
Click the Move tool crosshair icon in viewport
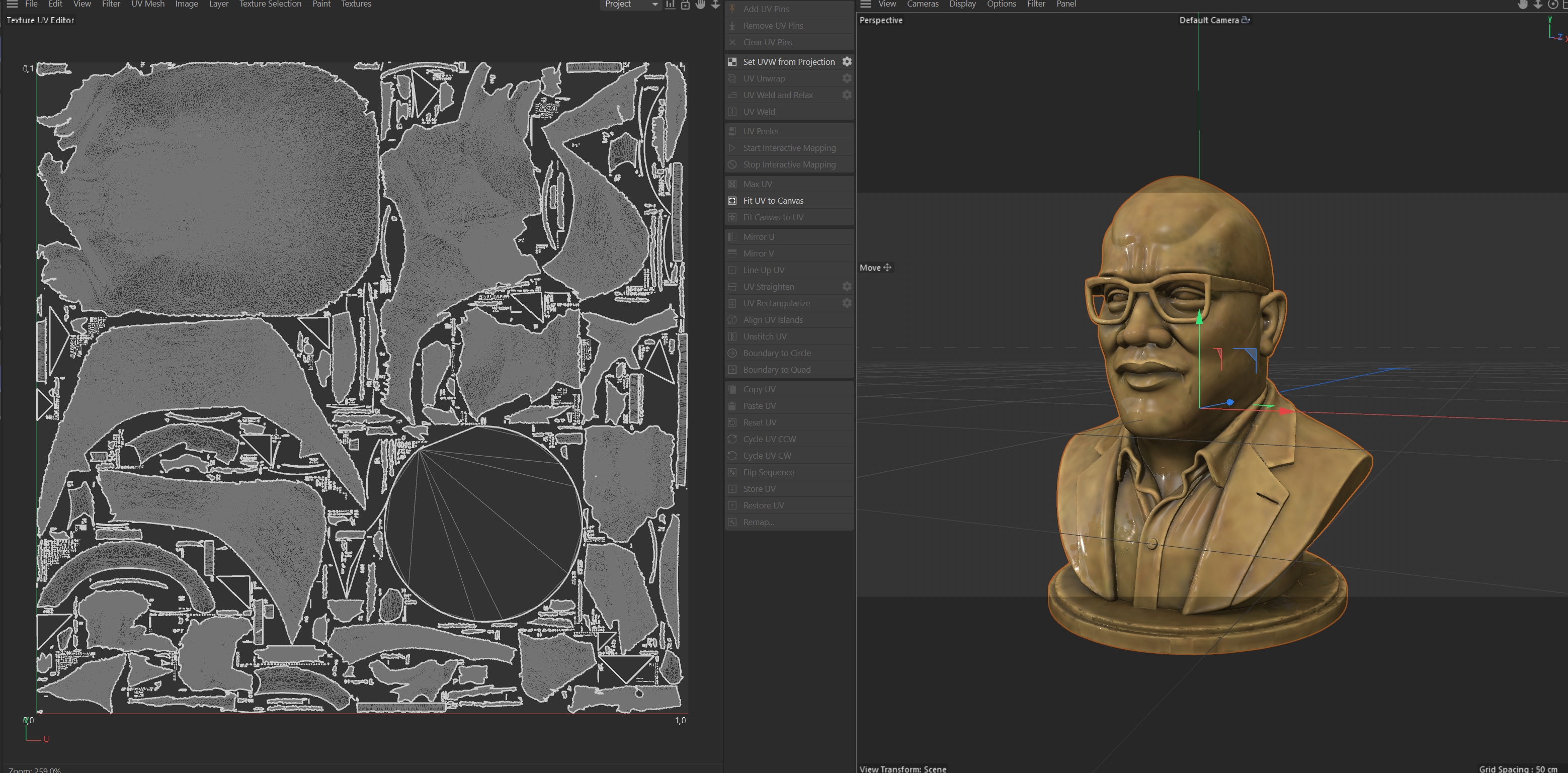(887, 267)
